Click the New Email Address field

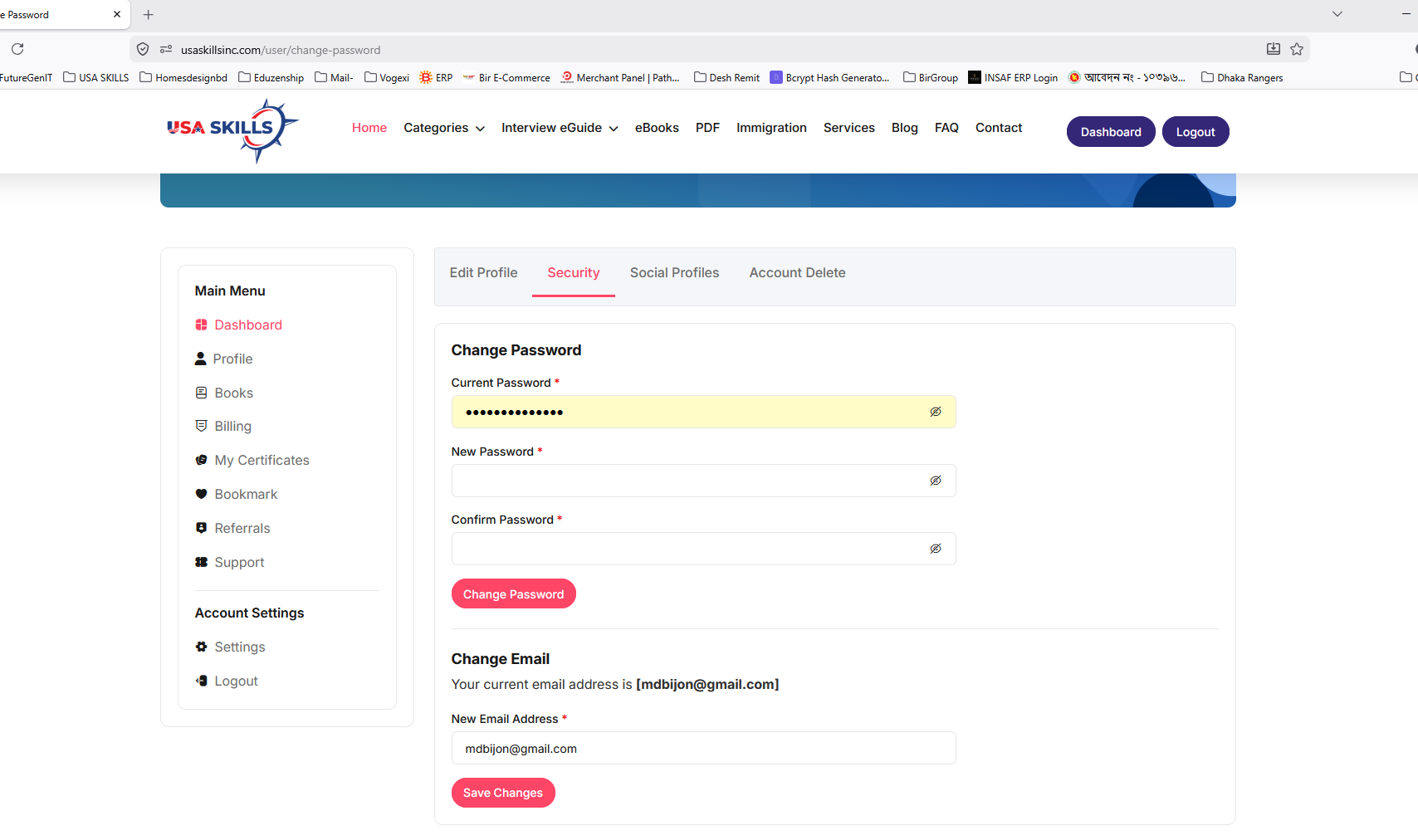point(704,748)
